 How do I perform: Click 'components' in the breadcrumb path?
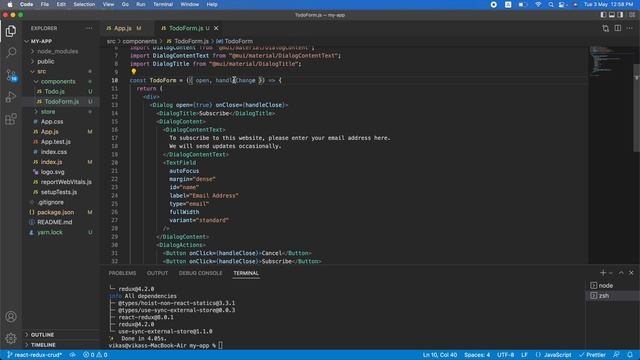click(x=140, y=41)
